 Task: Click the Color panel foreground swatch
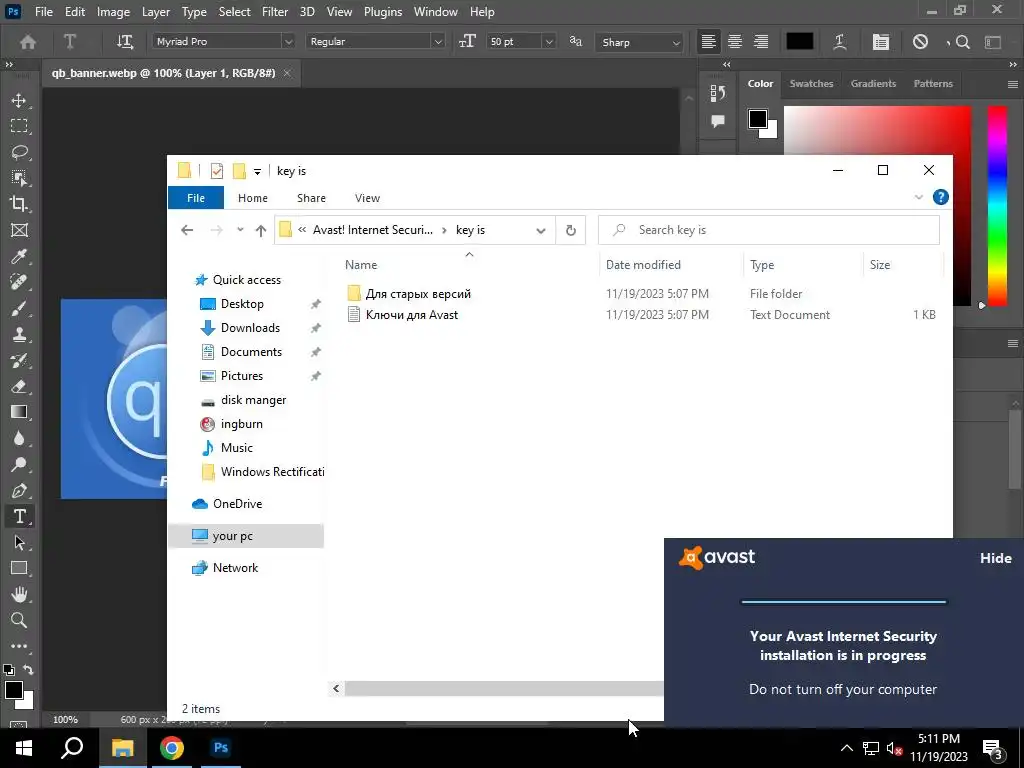coord(758,120)
